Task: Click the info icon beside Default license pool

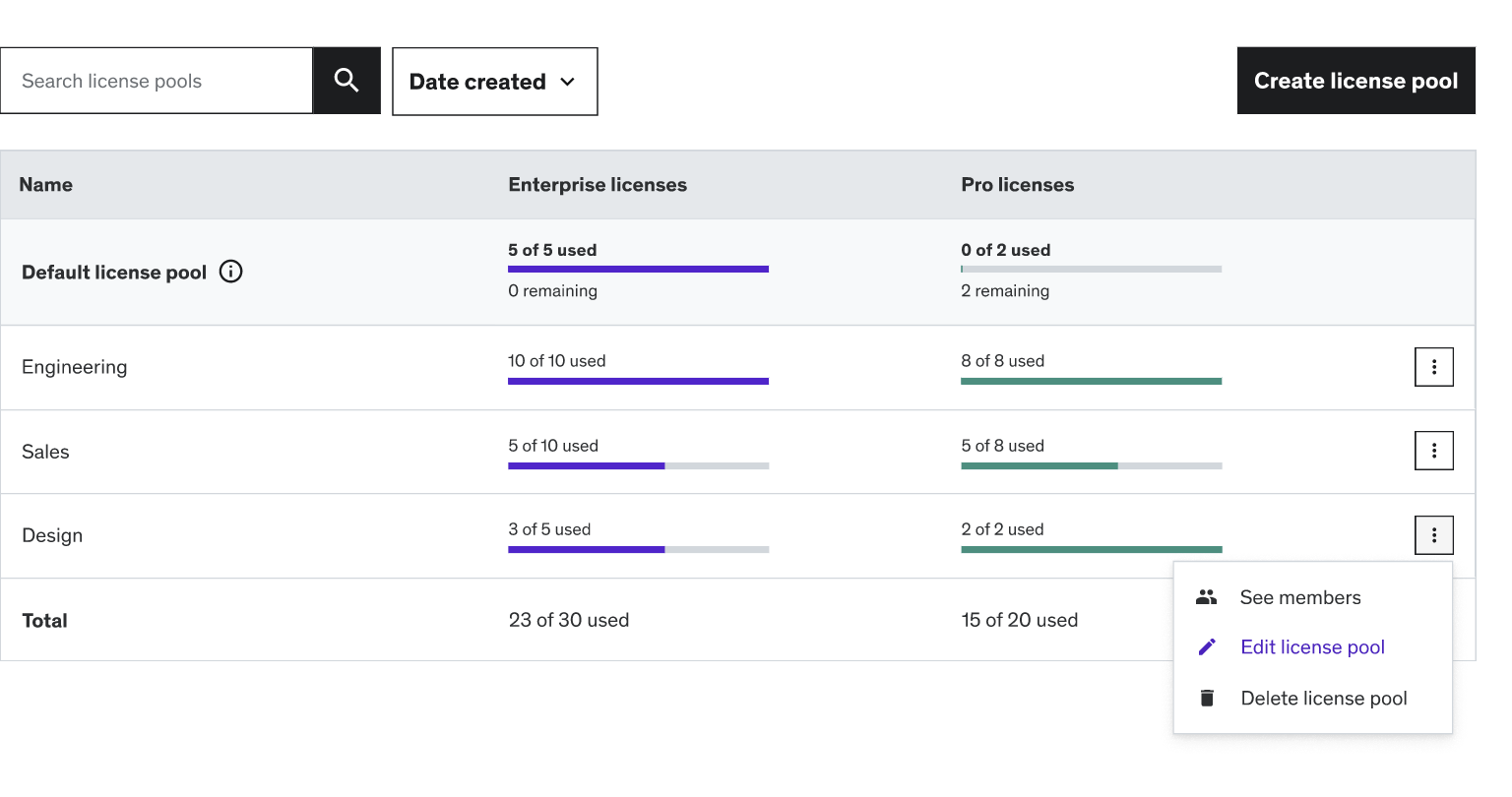Action: pos(230,272)
